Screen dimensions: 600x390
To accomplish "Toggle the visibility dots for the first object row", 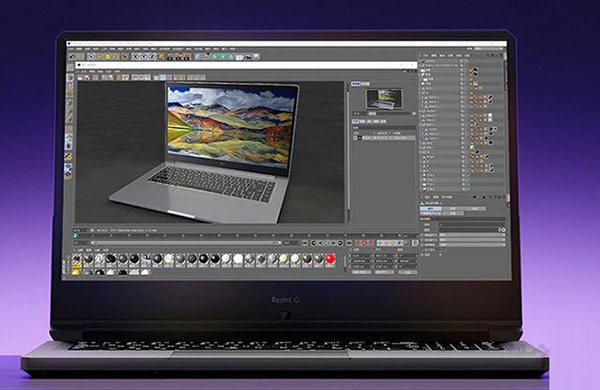I will (461, 61).
